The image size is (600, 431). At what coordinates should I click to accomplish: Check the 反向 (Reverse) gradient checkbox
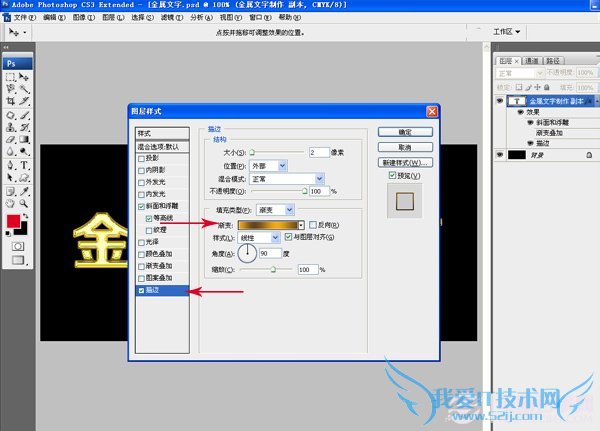[313, 225]
